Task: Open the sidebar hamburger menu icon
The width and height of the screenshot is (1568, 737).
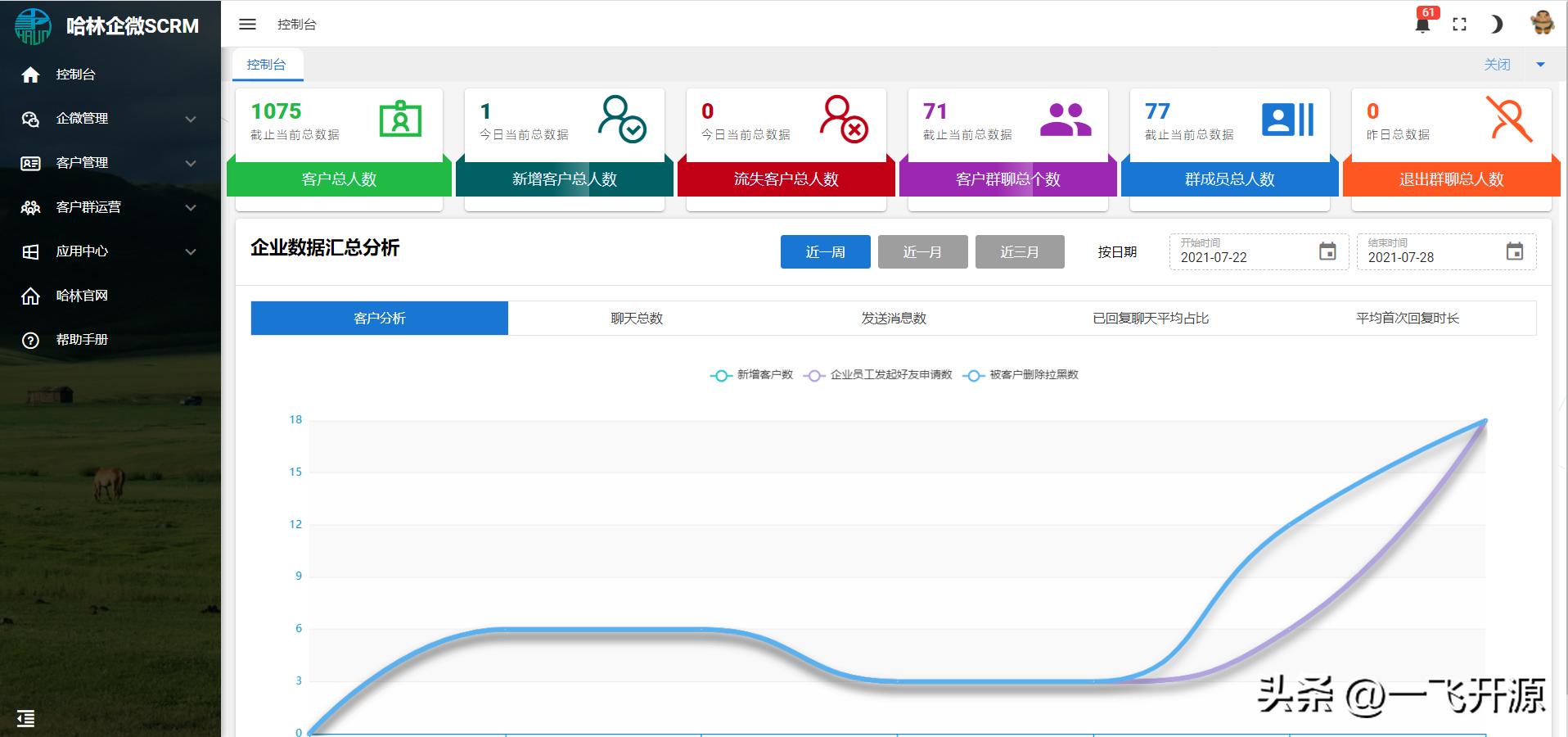Action: click(247, 25)
